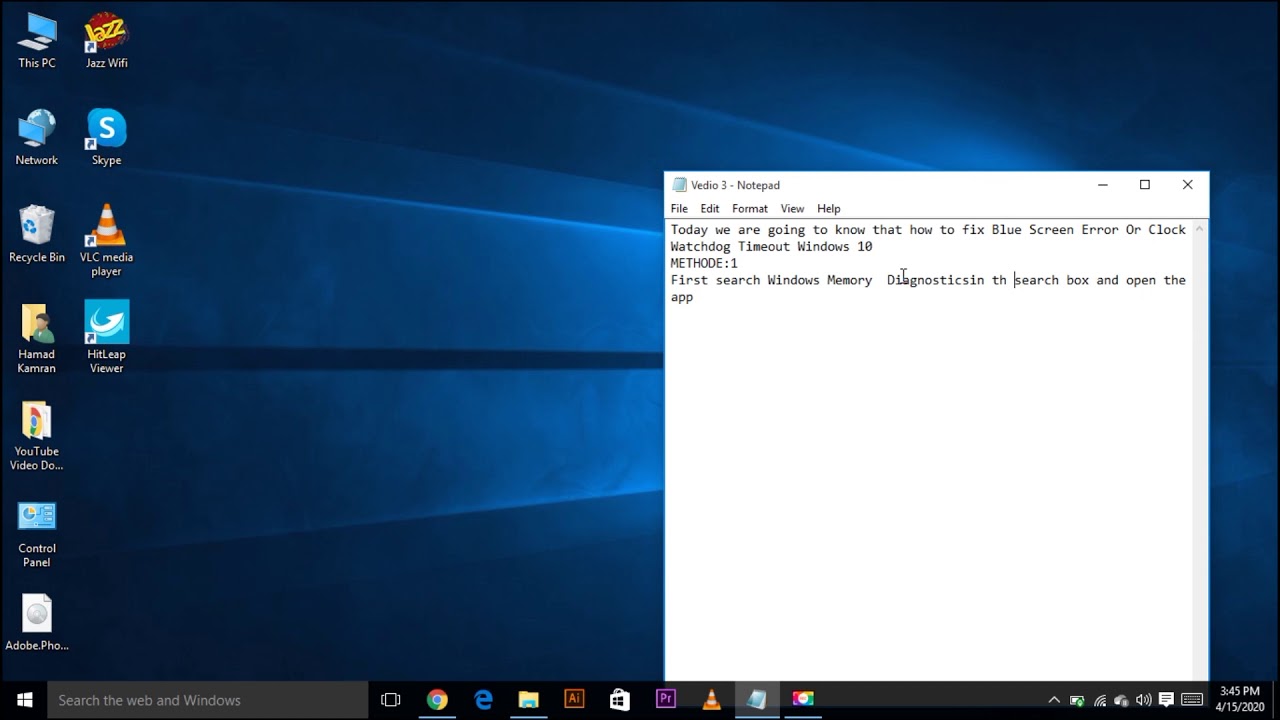Open the Windows Start menu
The image size is (1280, 720).
[24, 700]
